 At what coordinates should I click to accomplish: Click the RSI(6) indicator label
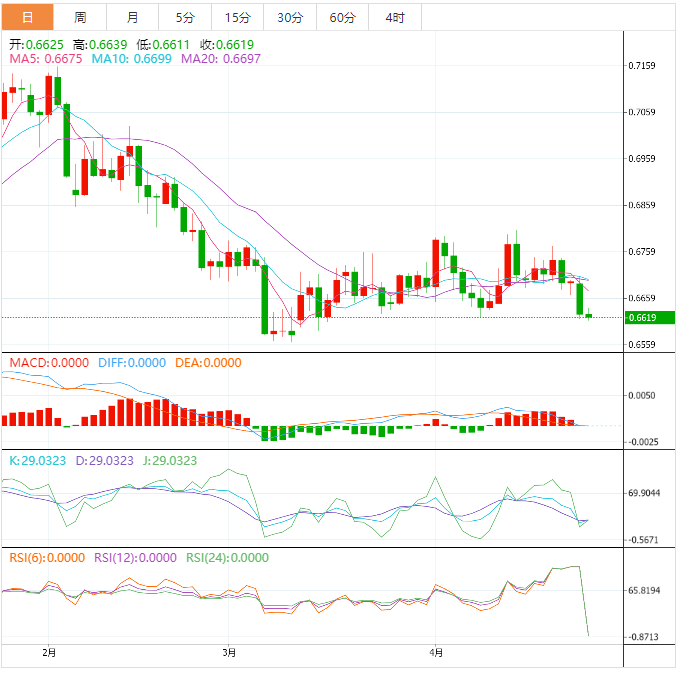[46, 558]
